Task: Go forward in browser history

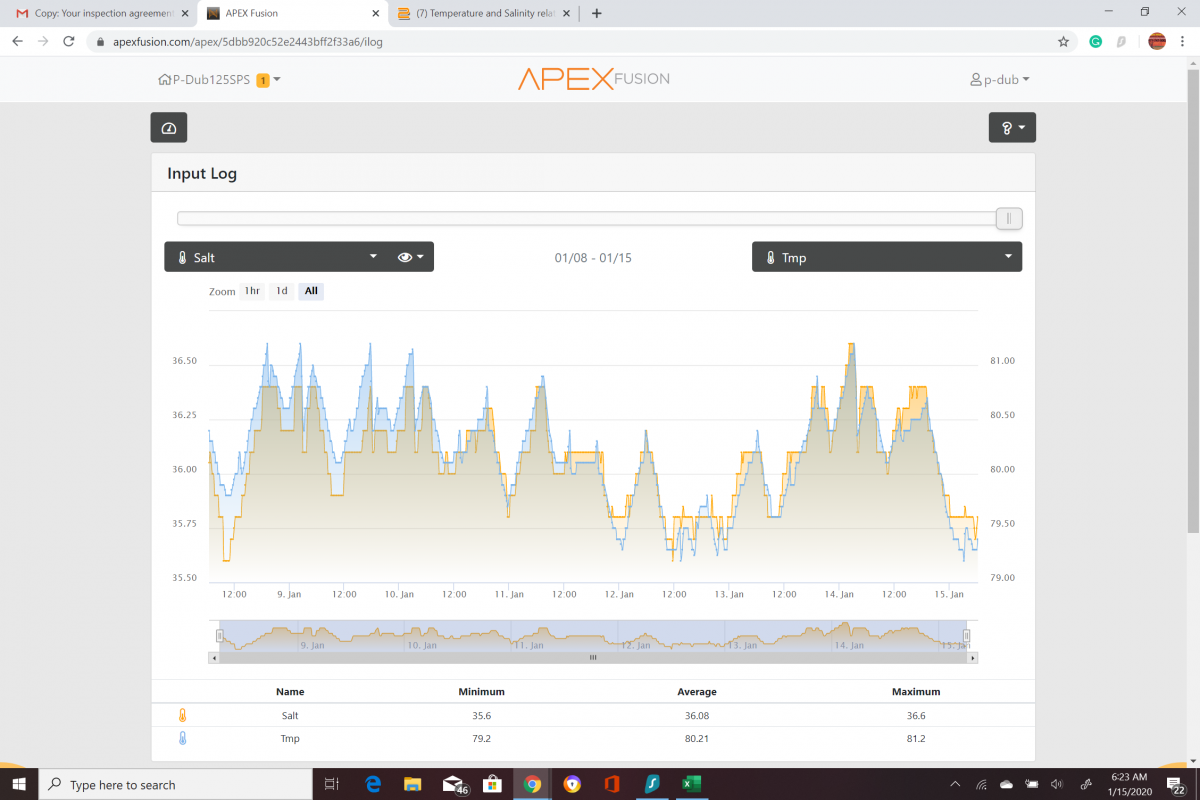Action: (x=42, y=42)
